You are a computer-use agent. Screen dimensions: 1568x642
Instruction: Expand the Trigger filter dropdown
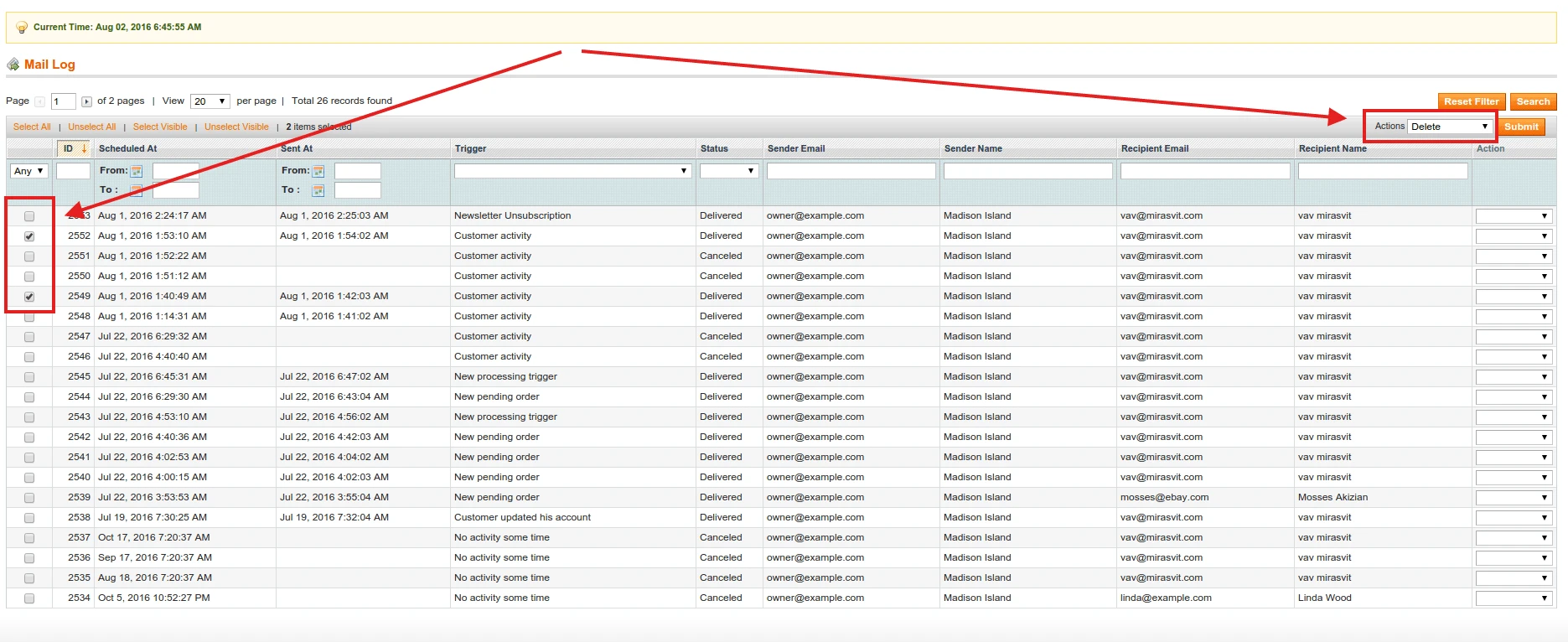point(572,171)
